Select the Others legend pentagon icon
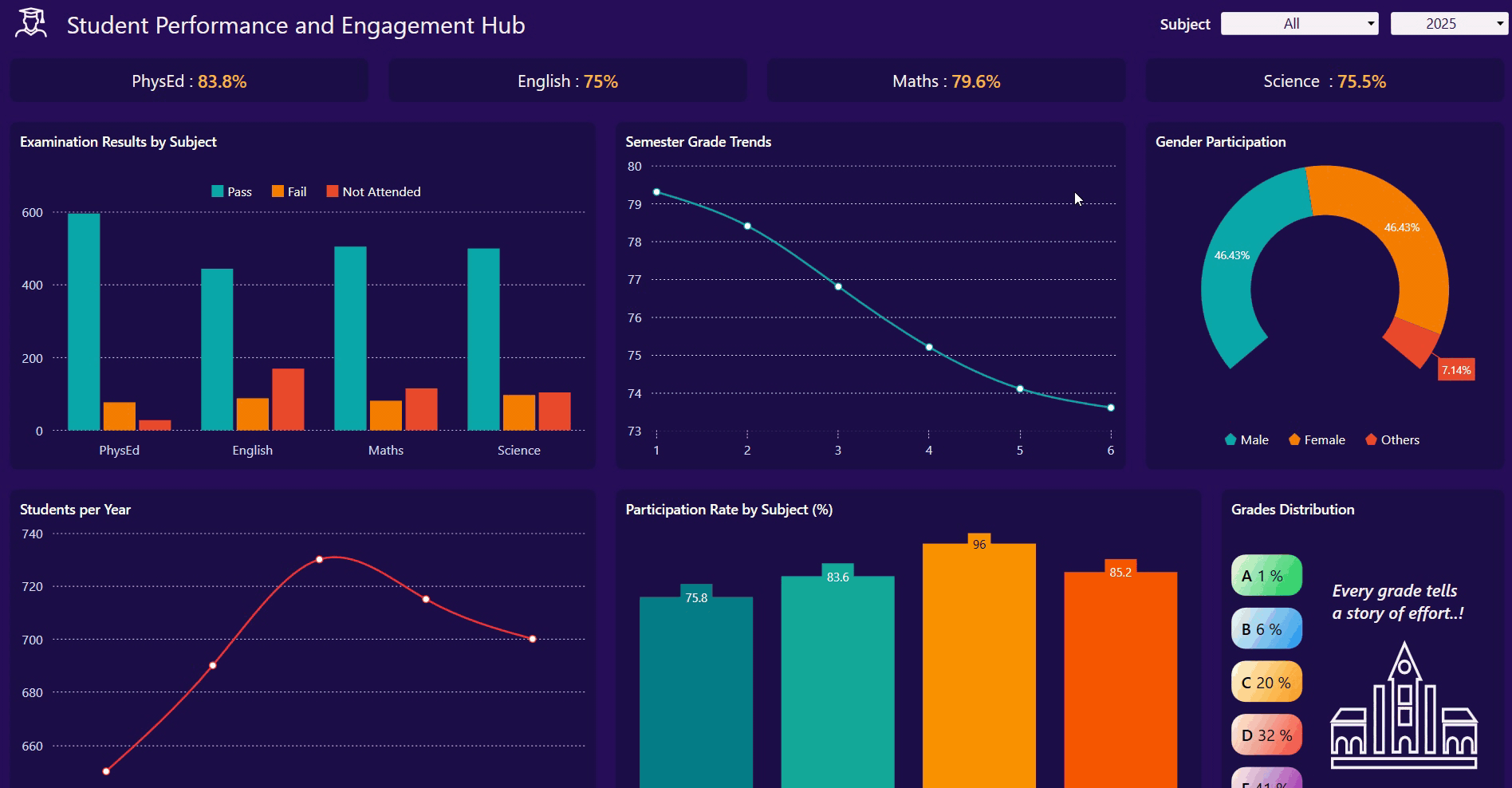The image size is (1512, 788). click(x=1371, y=439)
